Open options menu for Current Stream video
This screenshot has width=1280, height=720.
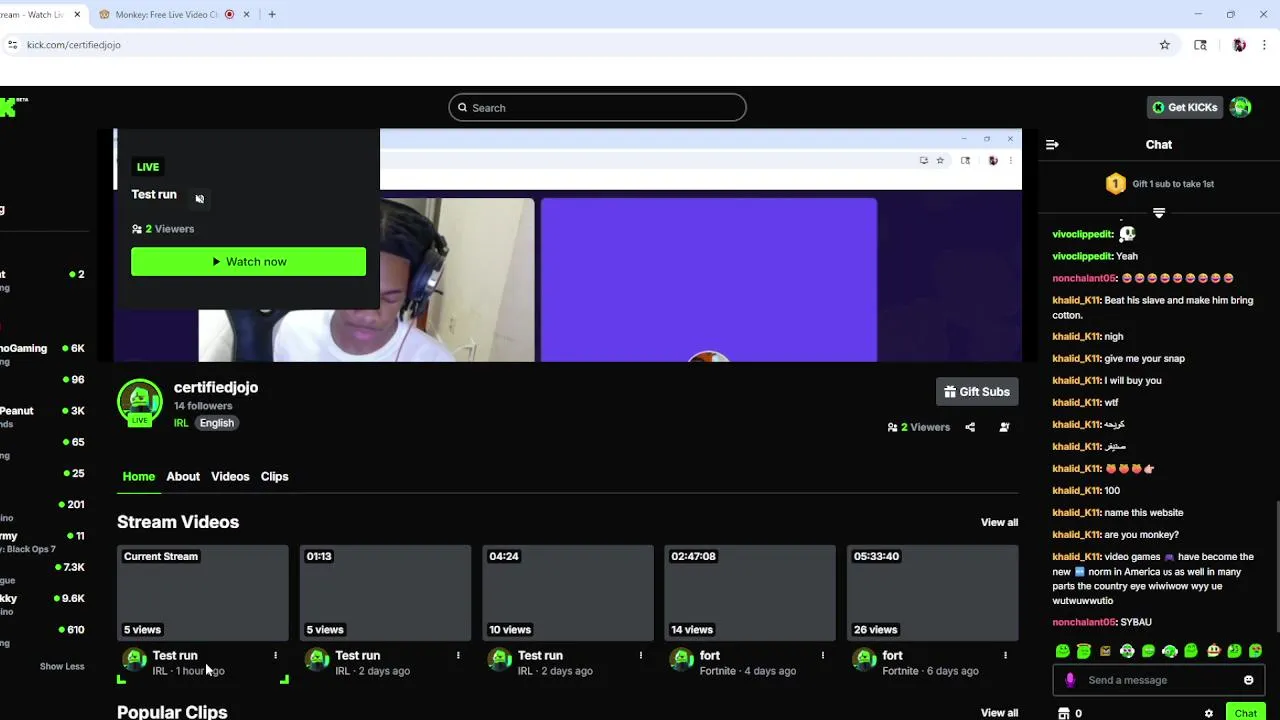(x=275, y=656)
